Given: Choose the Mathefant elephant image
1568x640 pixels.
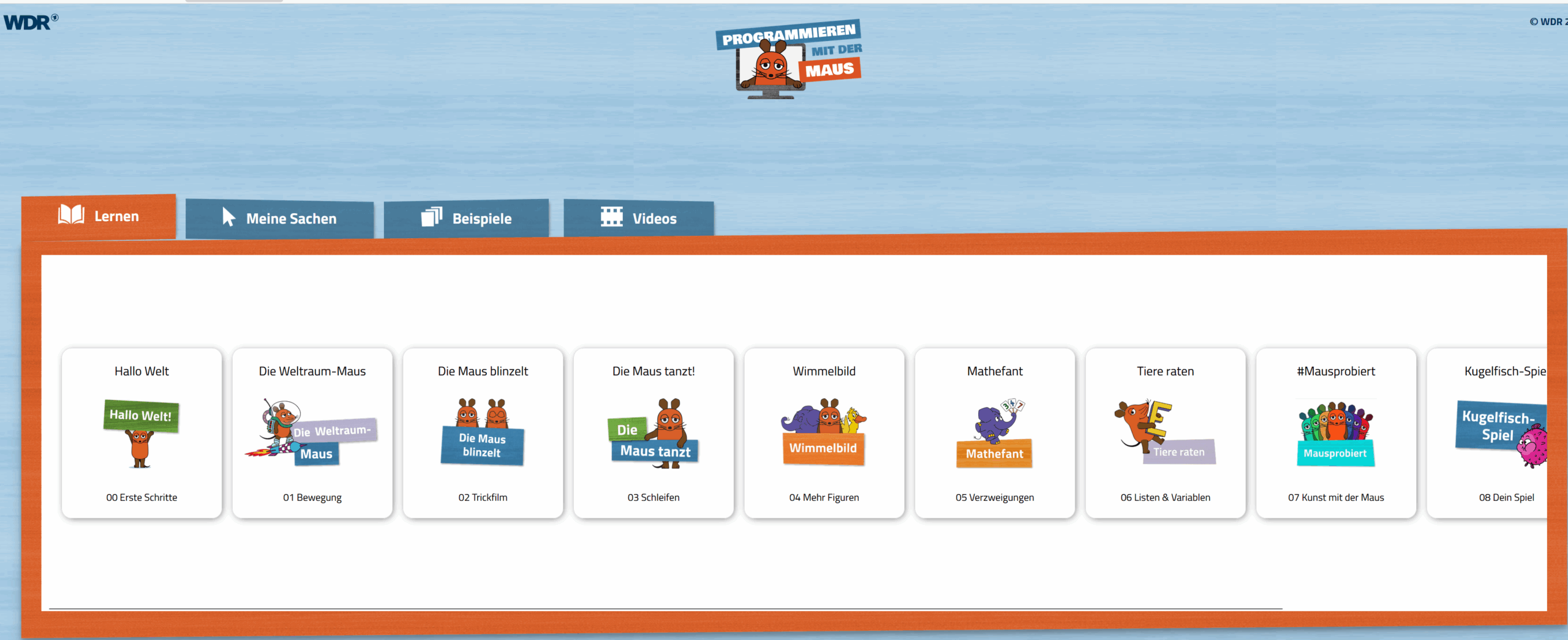Looking at the screenshot, I should 995,432.
